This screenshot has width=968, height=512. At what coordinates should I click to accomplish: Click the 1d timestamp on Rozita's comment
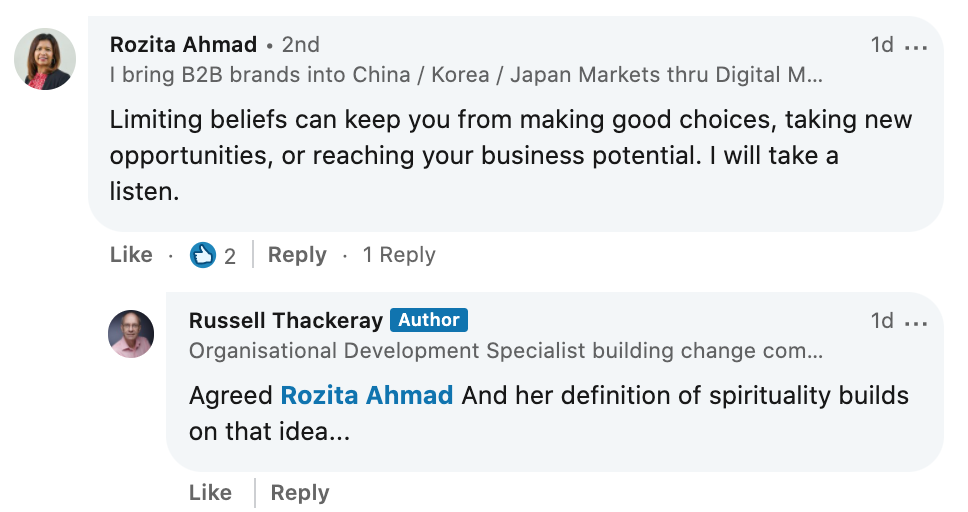881,46
